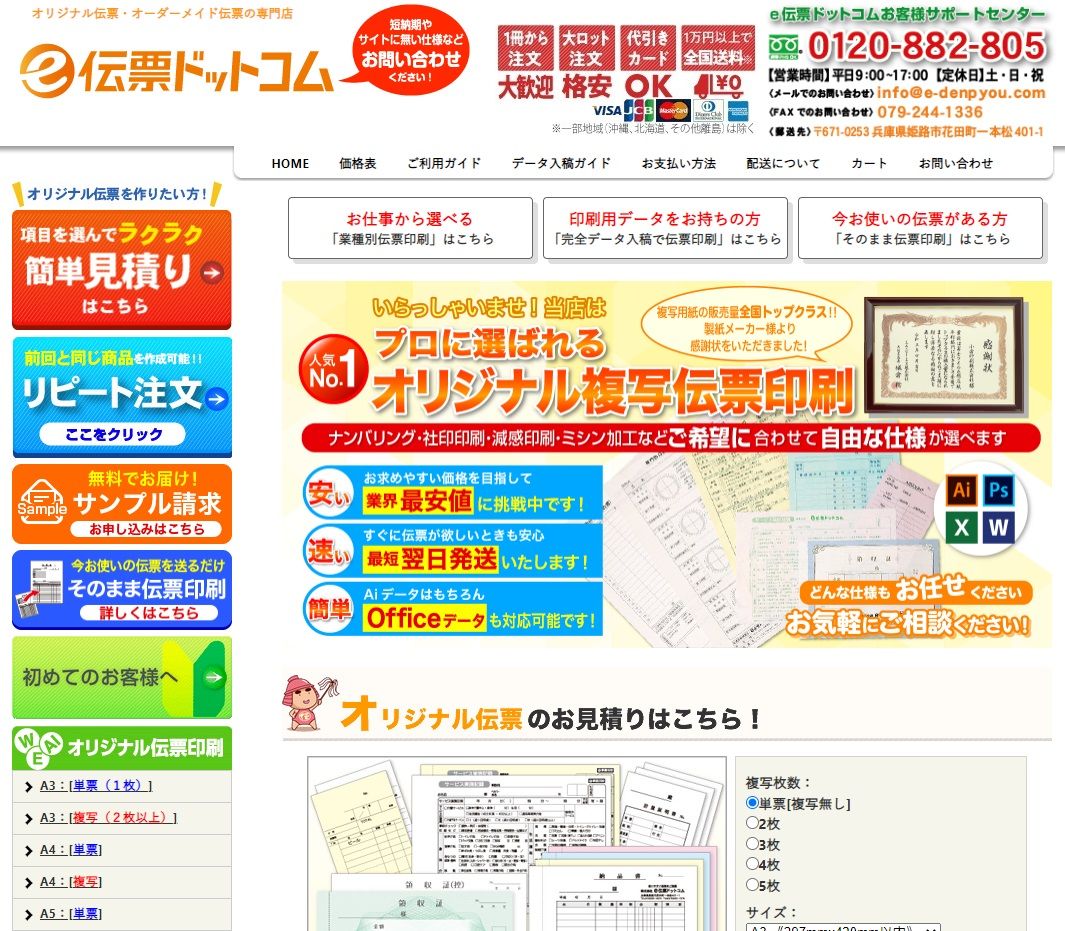Select the 3枚 copy count radio

coord(752,843)
